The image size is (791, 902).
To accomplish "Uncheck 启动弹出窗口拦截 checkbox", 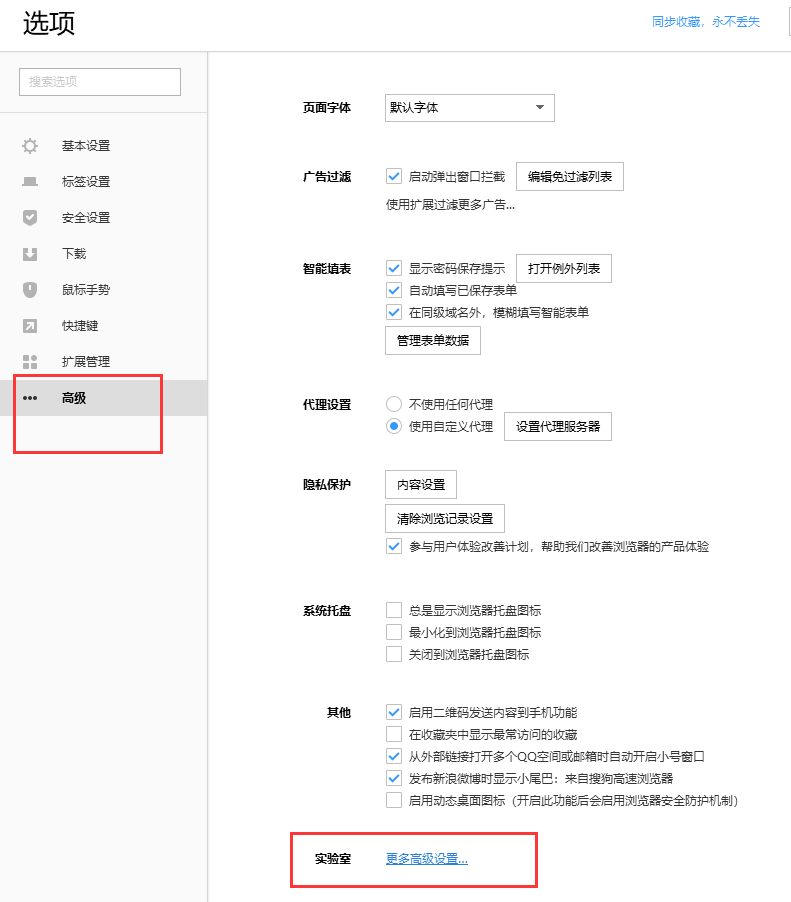I will tap(394, 177).
